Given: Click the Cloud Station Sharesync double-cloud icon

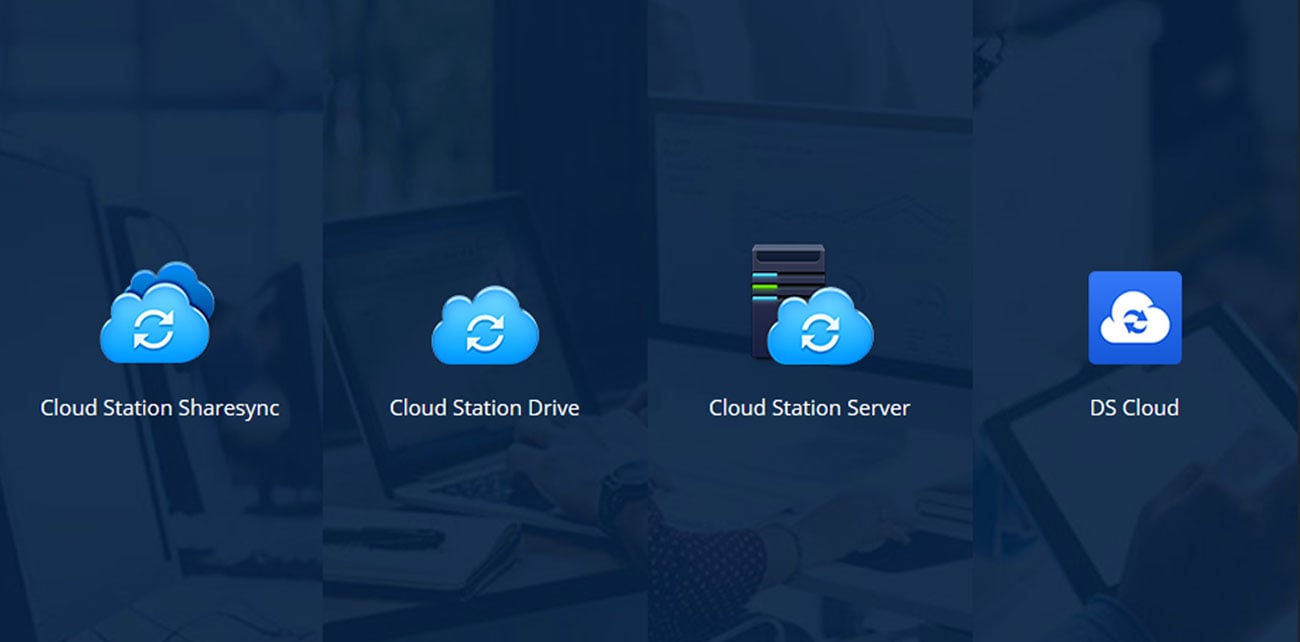Looking at the screenshot, I should [157, 312].
